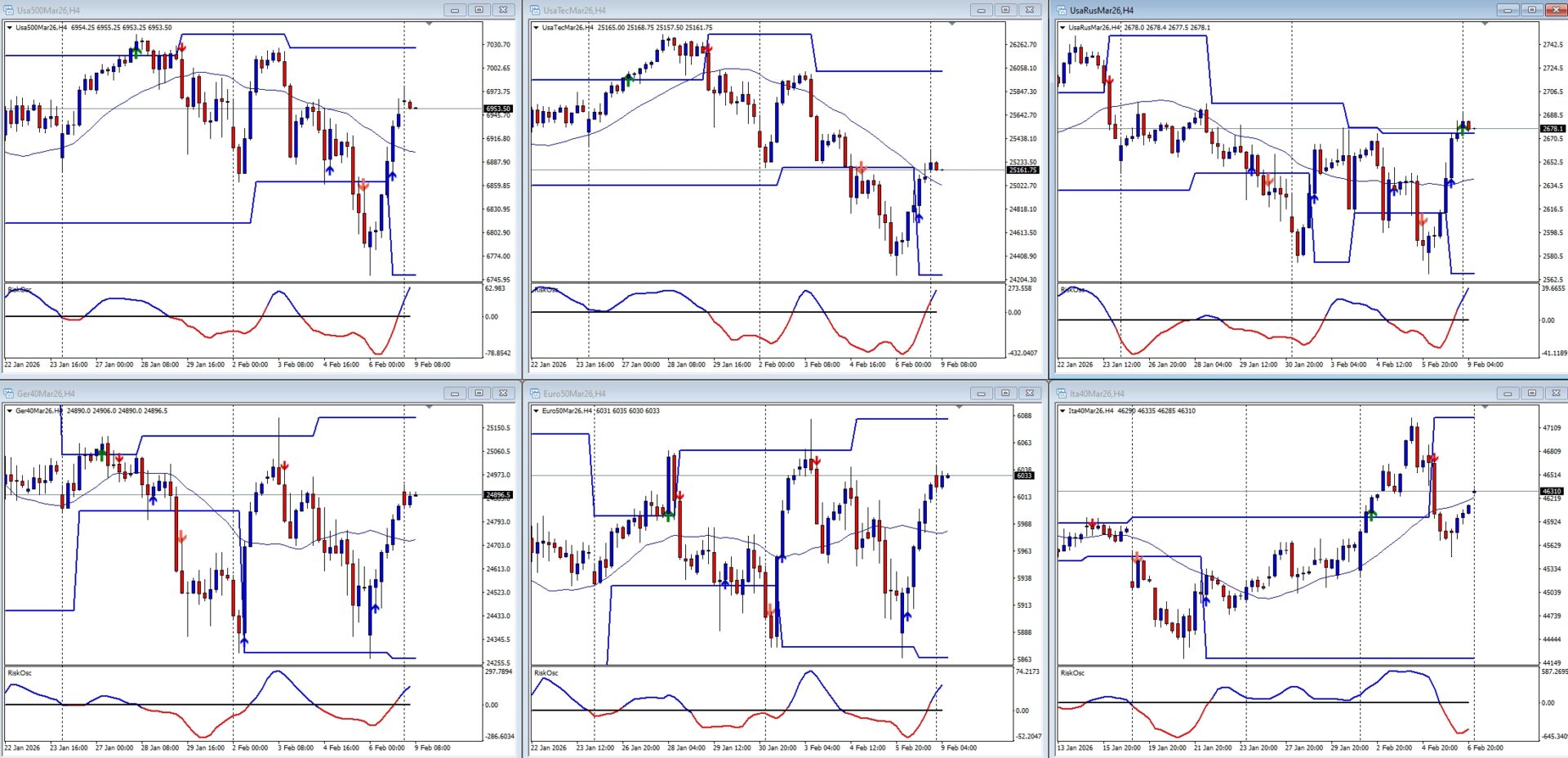The image size is (1568, 758).
Task: Select the chart shift marker on UsaRusMar26
Action: [1485, 25]
